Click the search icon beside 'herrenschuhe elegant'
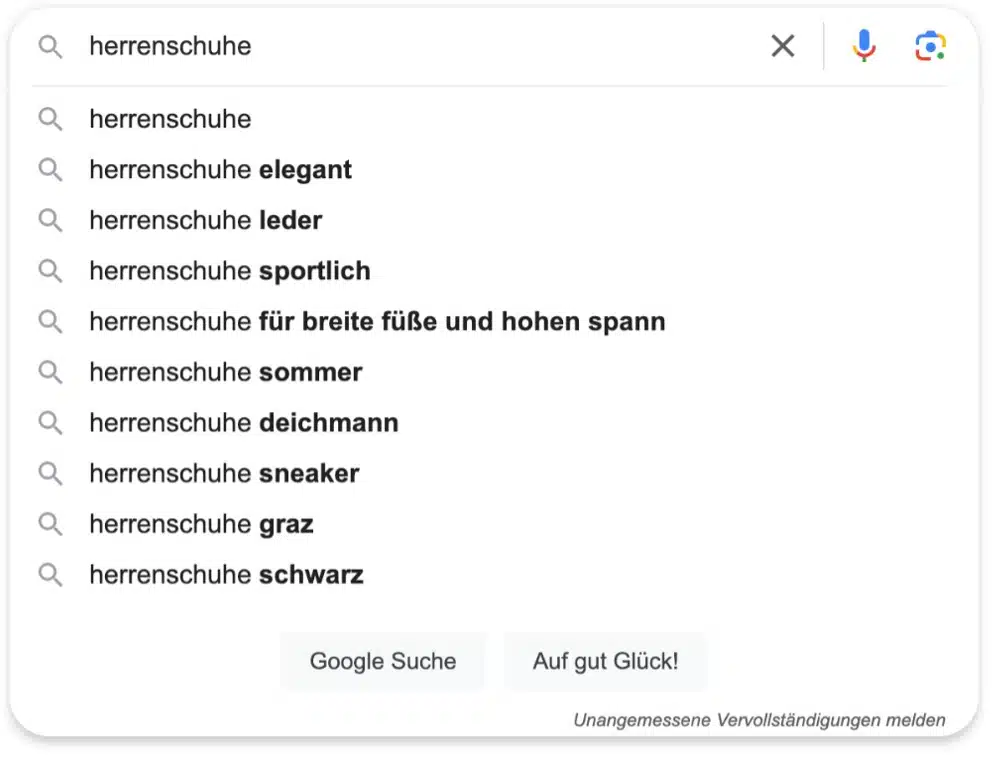 pyautogui.click(x=51, y=169)
